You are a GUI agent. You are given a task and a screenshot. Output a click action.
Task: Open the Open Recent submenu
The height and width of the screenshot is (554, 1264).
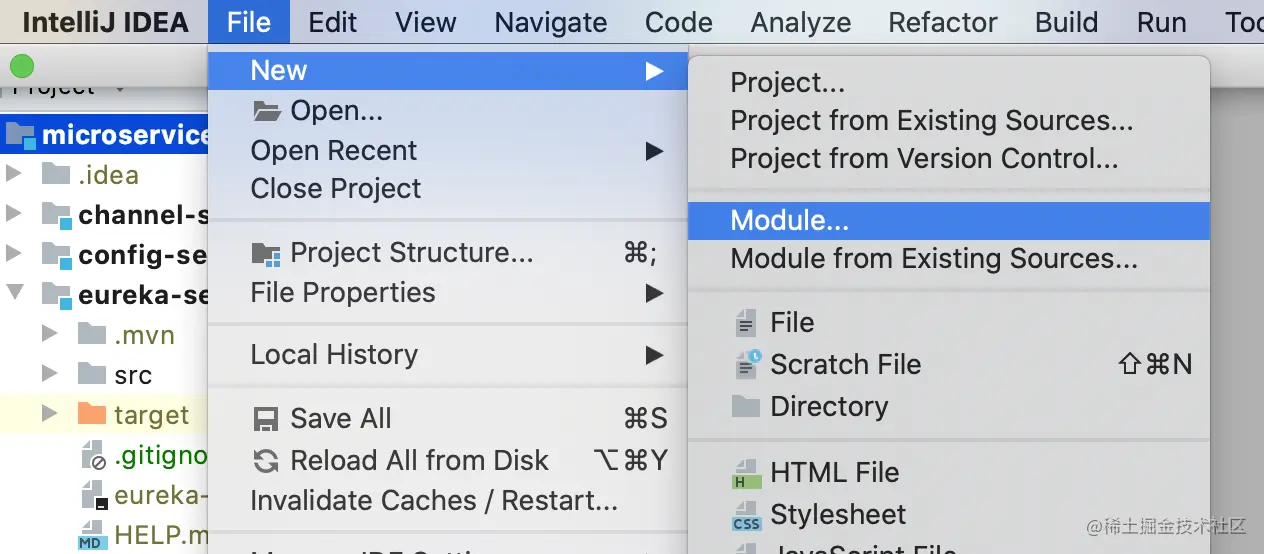pyautogui.click(x=334, y=151)
